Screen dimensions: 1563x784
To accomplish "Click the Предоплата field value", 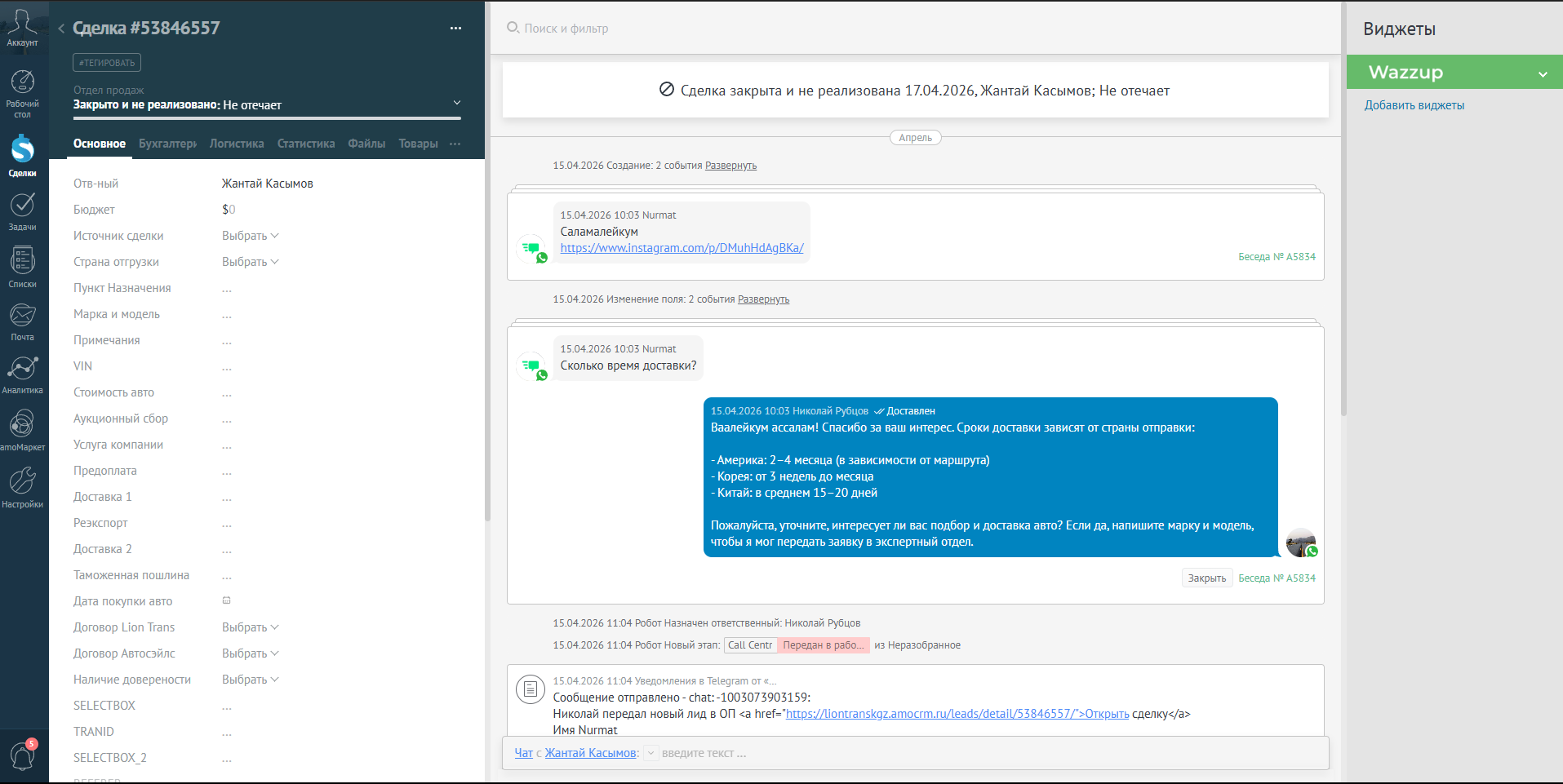I will (x=227, y=471).
